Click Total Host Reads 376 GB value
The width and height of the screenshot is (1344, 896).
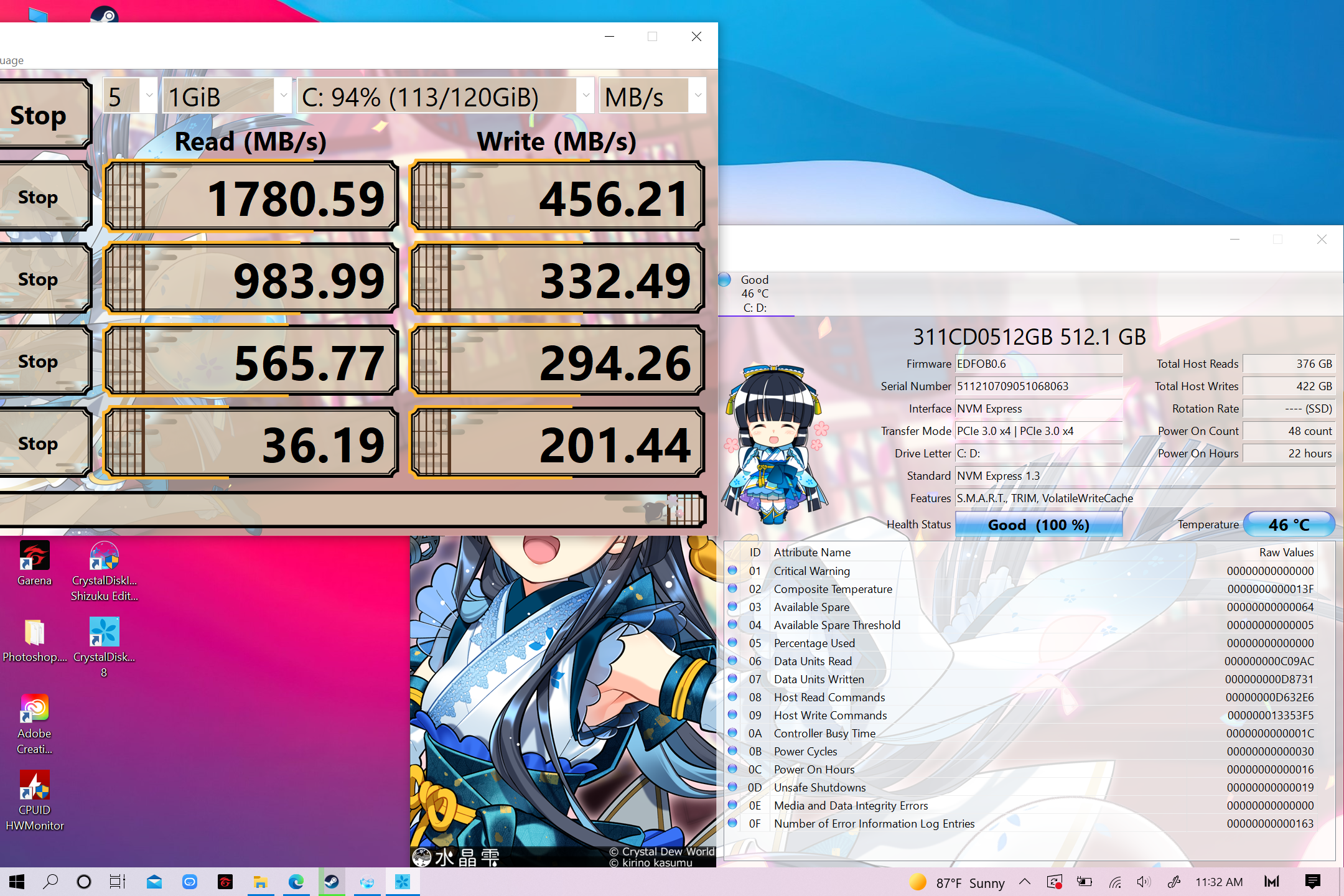click(1289, 364)
